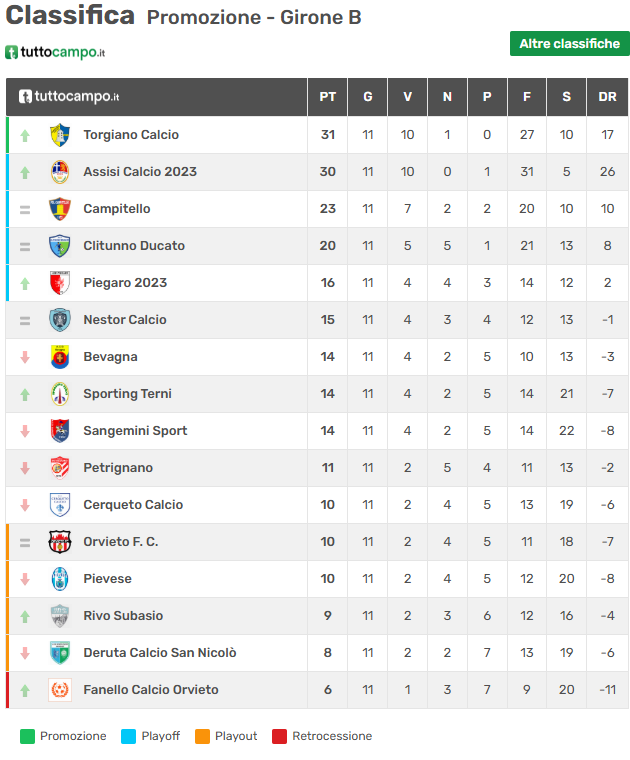Click the Sporting Terni crest icon
Viewport: 630px width, 760px height.
click(60, 394)
